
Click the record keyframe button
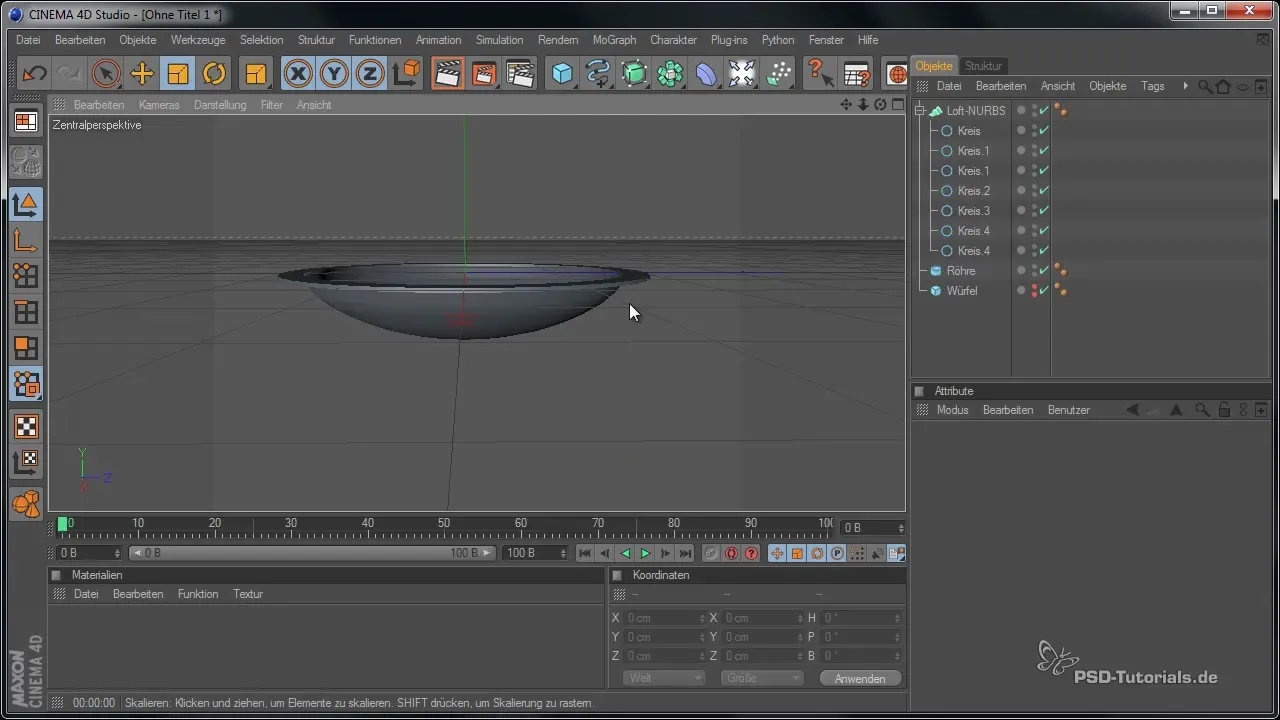tap(711, 553)
